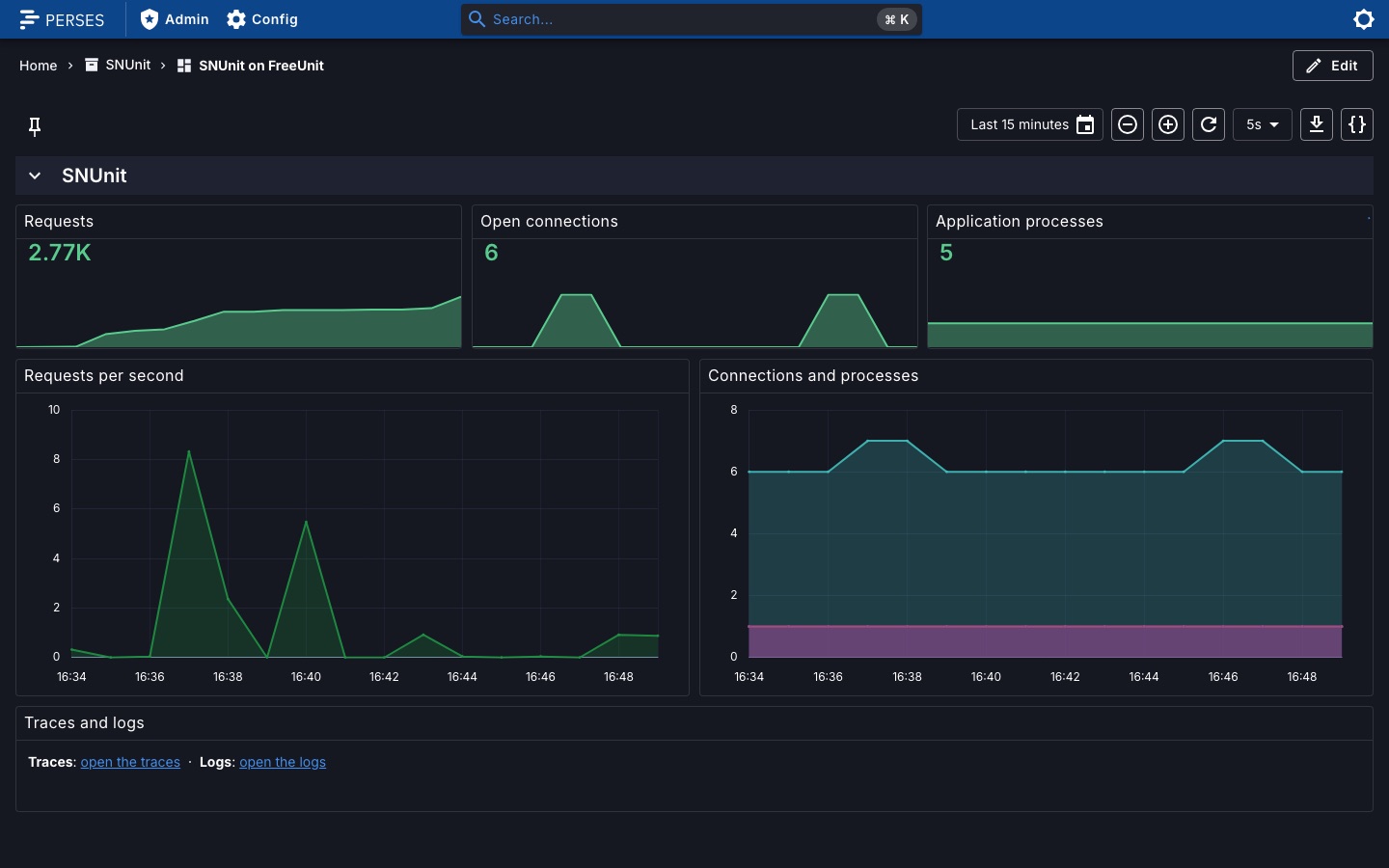Image resolution: width=1389 pixels, height=868 pixels.
Task: Click the Open connections panel title
Action: pos(549,221)
